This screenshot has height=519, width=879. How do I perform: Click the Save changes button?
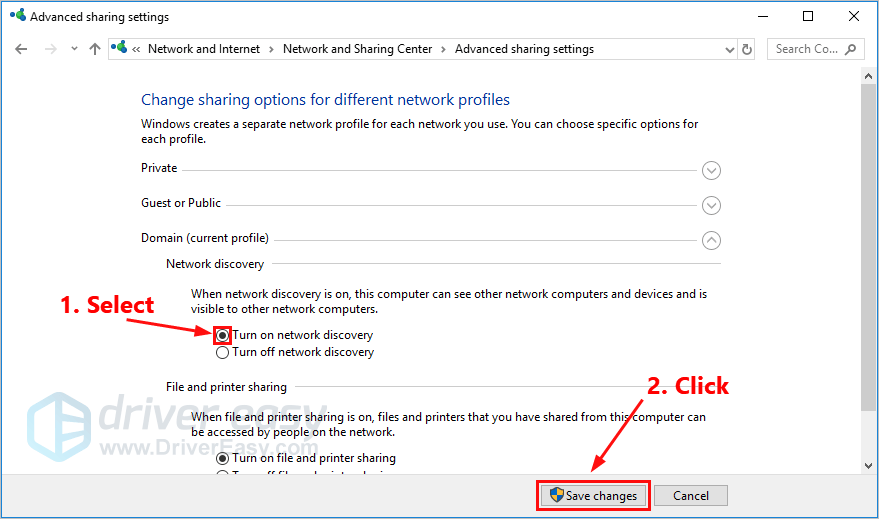coord(594,496)
